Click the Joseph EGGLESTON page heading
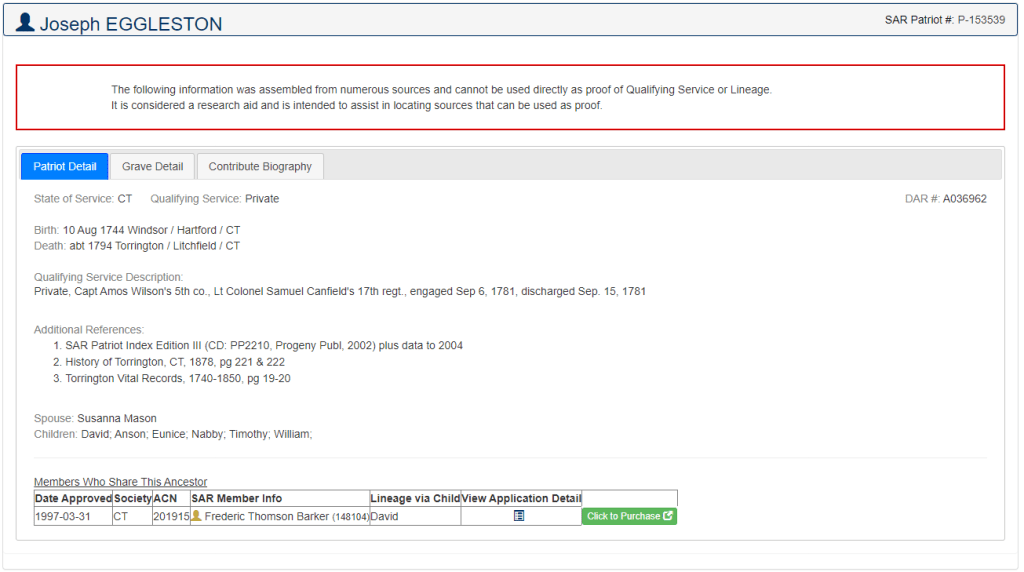This screenshot has width=1024, height=572. click(131, 24)
